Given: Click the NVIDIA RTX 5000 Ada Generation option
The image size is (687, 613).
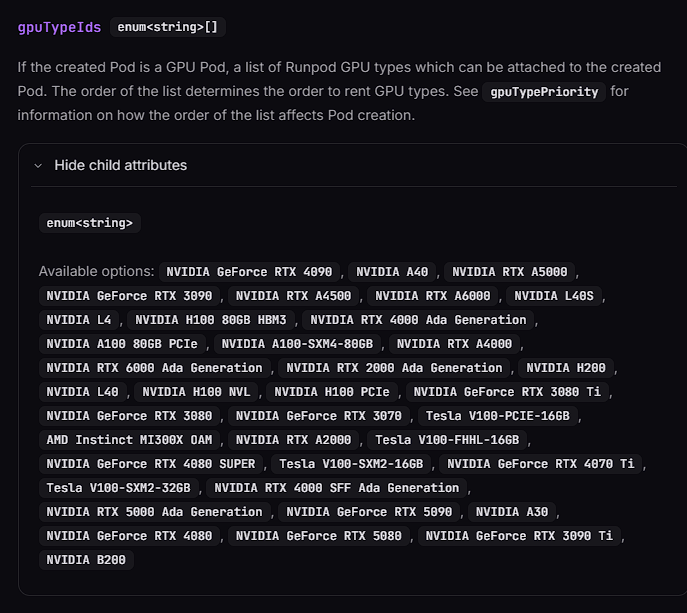Looking at the screenshot, I should (x=154, y=512).
